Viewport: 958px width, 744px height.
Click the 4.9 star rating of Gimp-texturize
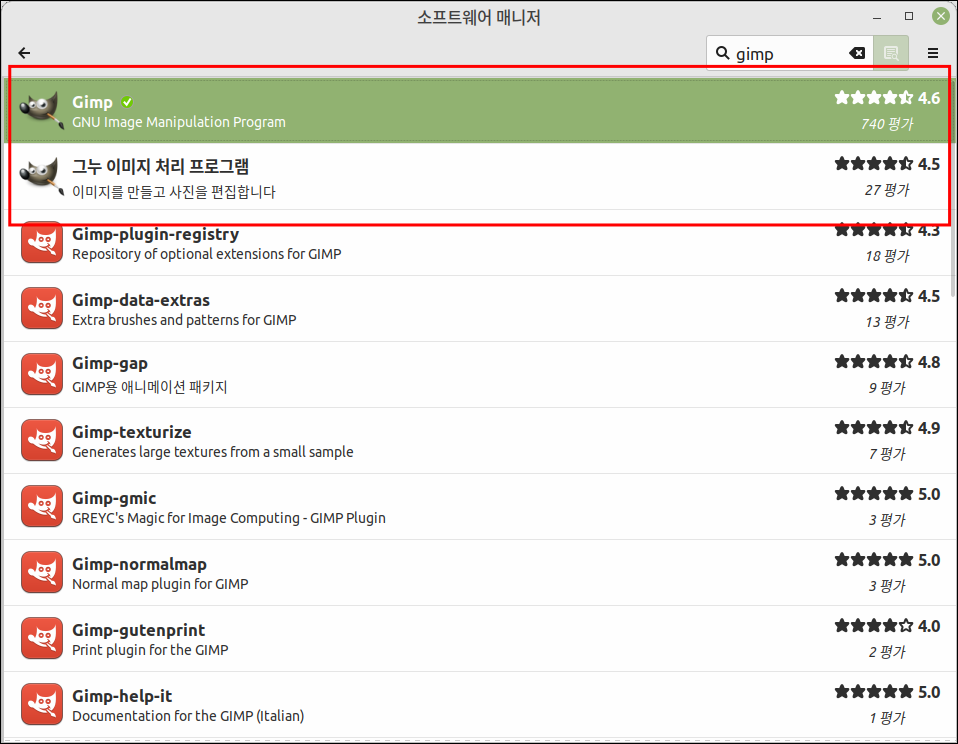coord(887,428)
